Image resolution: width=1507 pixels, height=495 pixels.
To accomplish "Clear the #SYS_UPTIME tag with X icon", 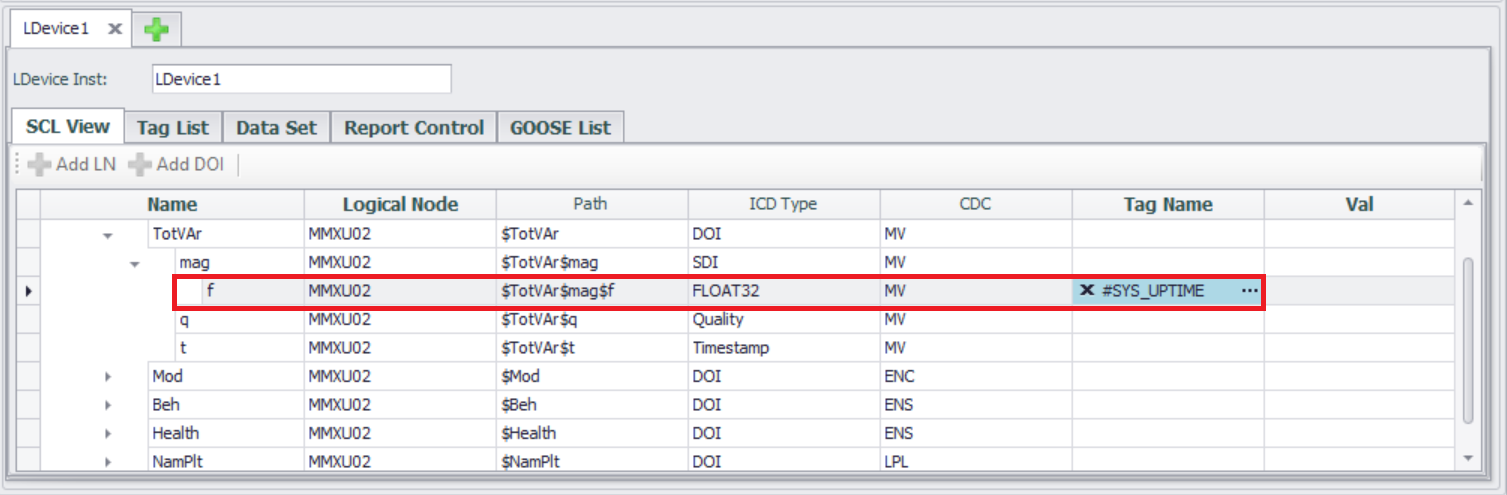I will pyautogui.click(x=1087, y=291).
